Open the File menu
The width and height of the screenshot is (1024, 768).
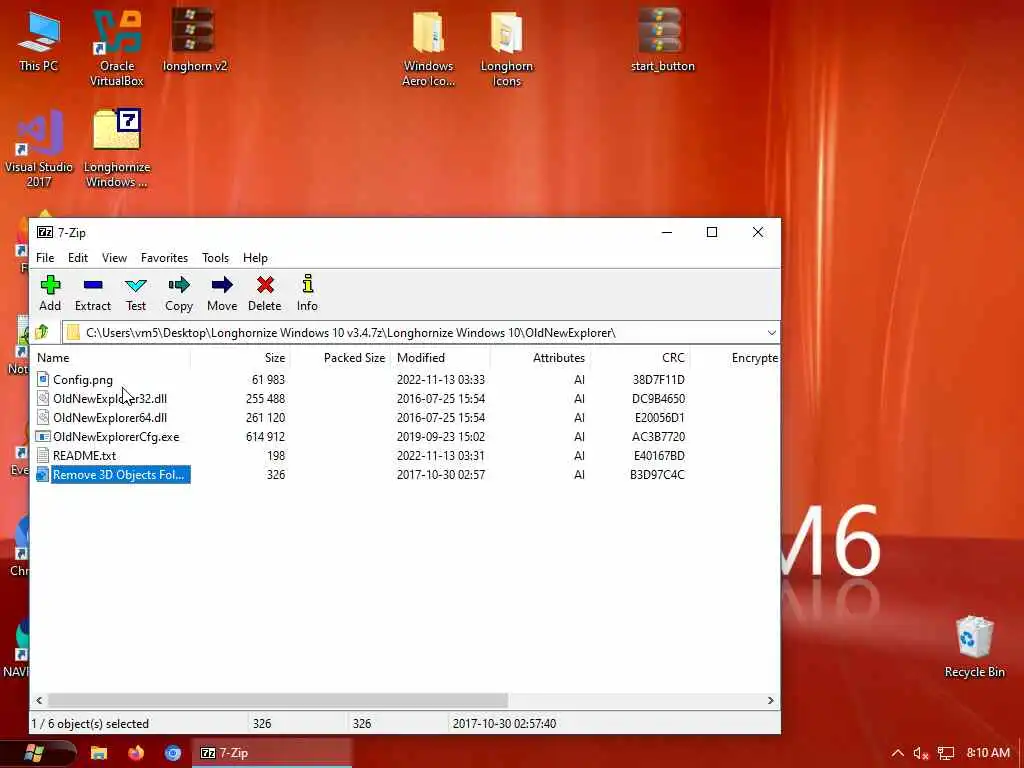click(45, 258)
